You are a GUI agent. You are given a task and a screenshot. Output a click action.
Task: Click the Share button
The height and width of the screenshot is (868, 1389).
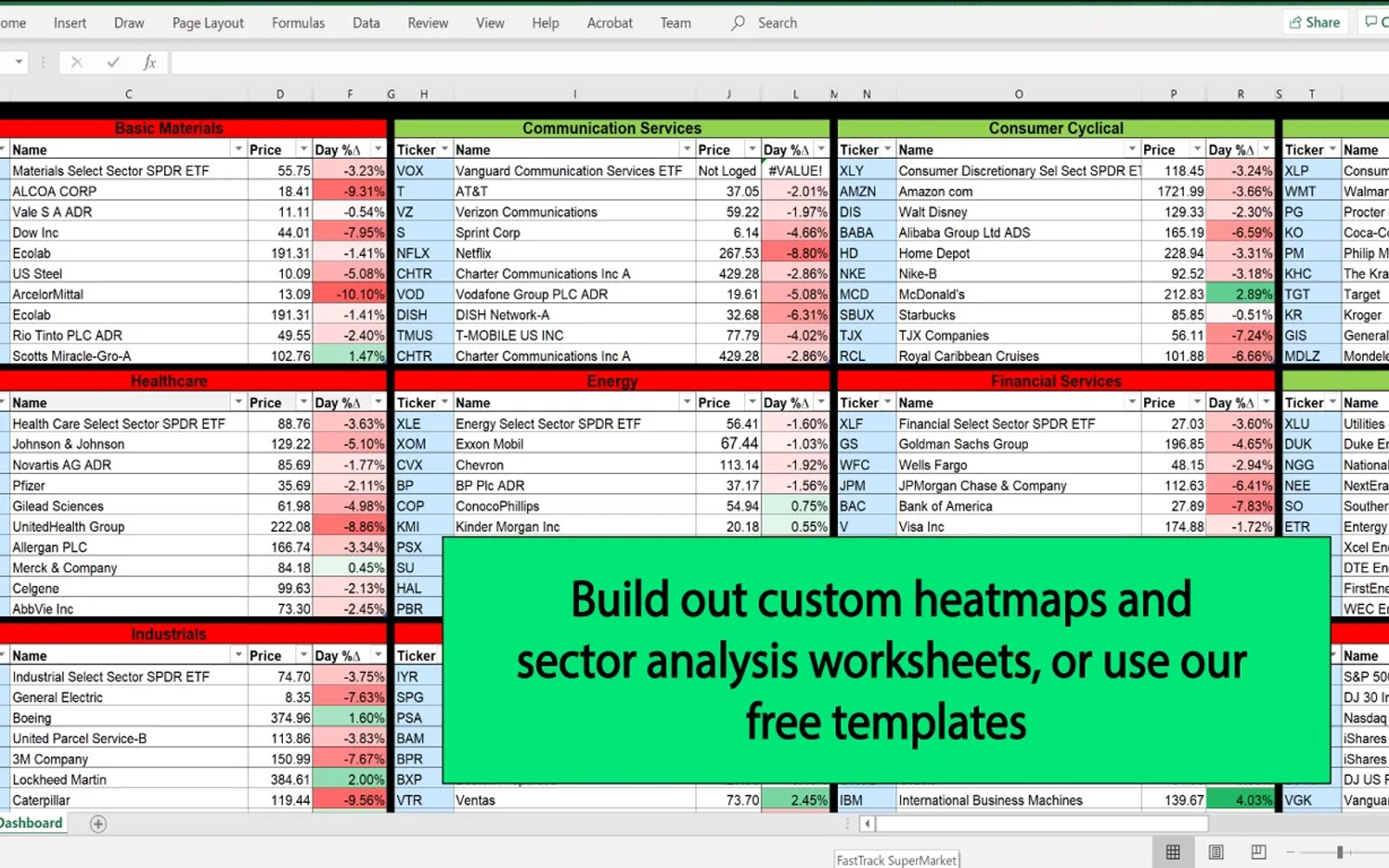point(1314,23)
